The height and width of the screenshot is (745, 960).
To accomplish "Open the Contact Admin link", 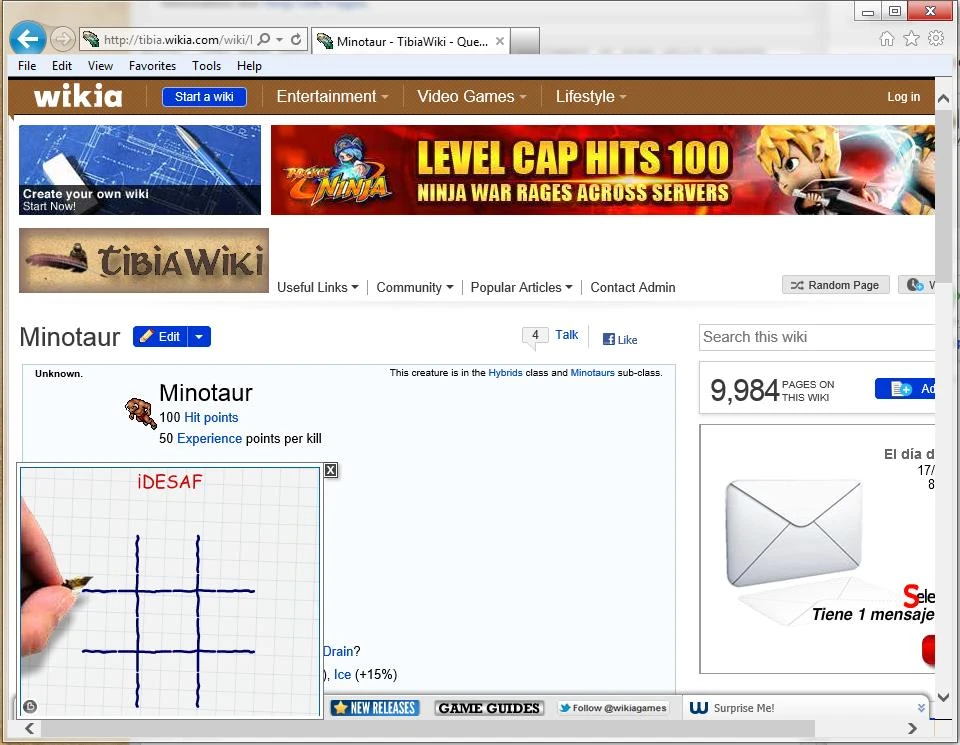I will point(632,287).
